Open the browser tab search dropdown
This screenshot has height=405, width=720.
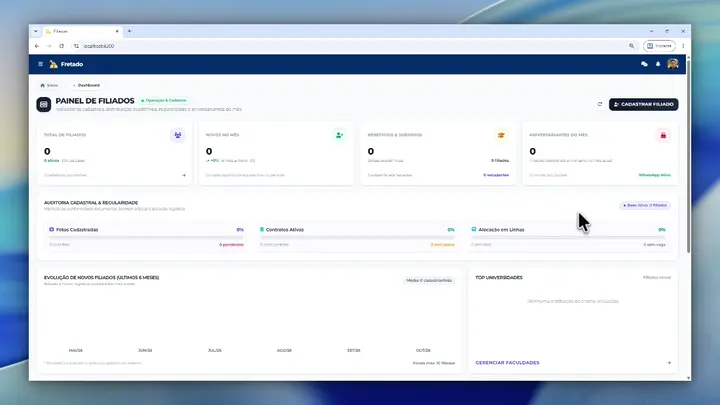36,31
